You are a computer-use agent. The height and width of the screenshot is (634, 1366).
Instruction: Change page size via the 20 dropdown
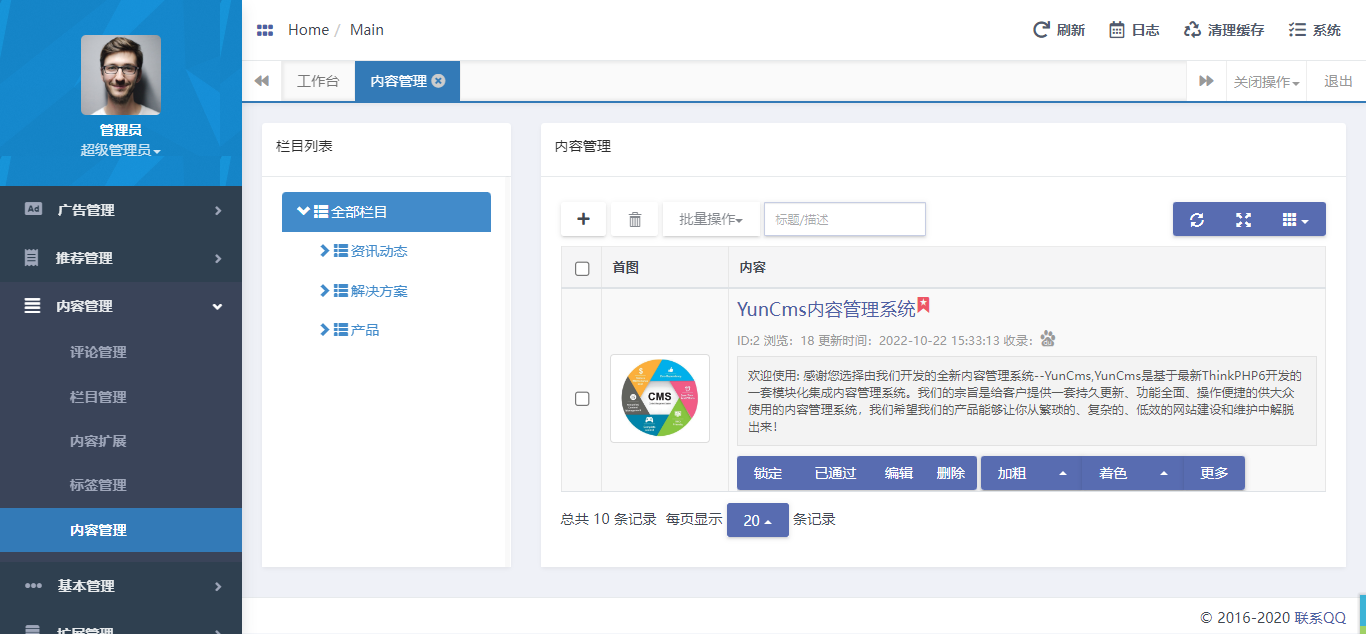pos(757,519)
